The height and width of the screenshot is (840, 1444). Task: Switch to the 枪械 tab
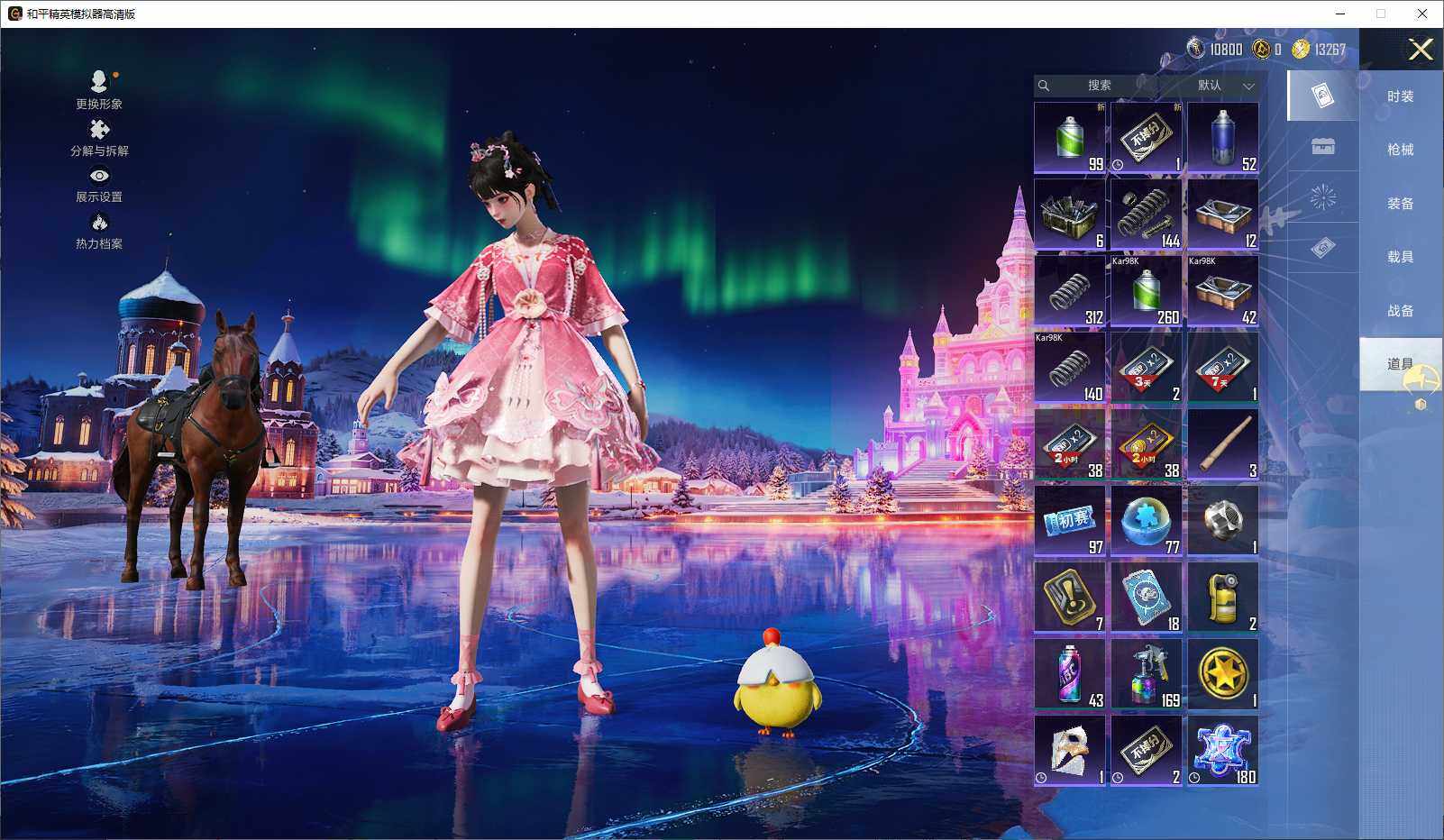1401,150
